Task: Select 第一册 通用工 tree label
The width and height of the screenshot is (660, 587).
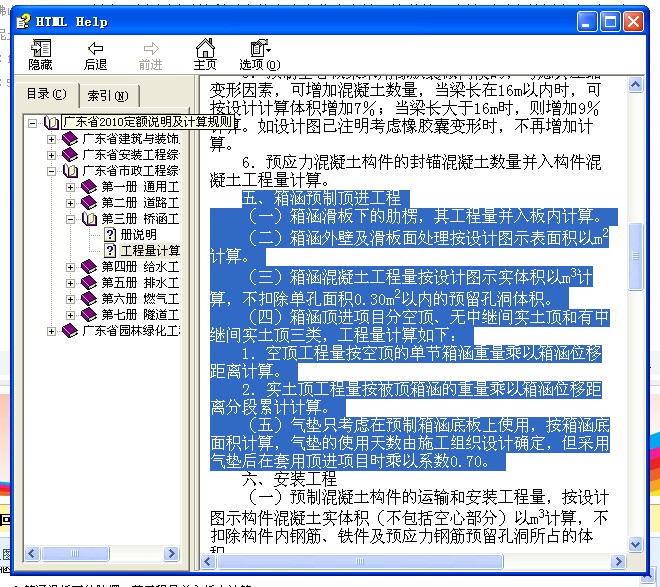Action: coord(140,186)
